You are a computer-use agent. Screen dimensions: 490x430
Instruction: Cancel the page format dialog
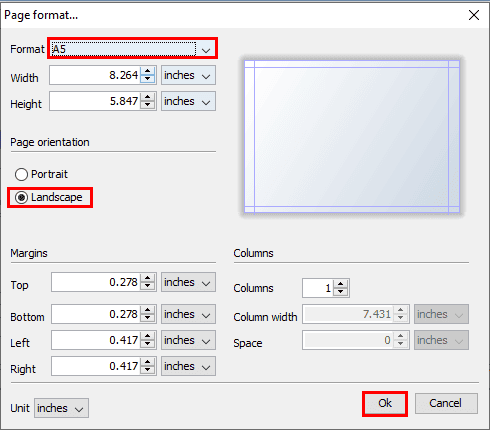click(446, 403)
